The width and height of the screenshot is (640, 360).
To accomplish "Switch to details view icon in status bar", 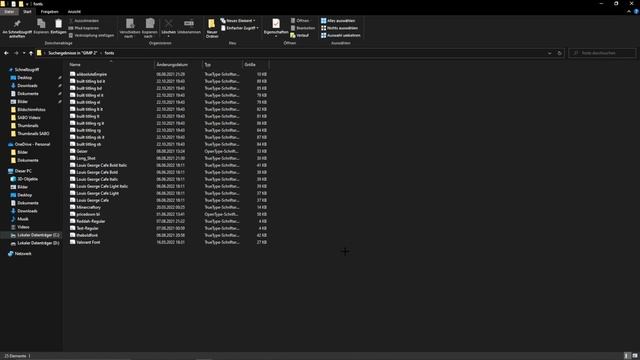I will coord(627,356).
